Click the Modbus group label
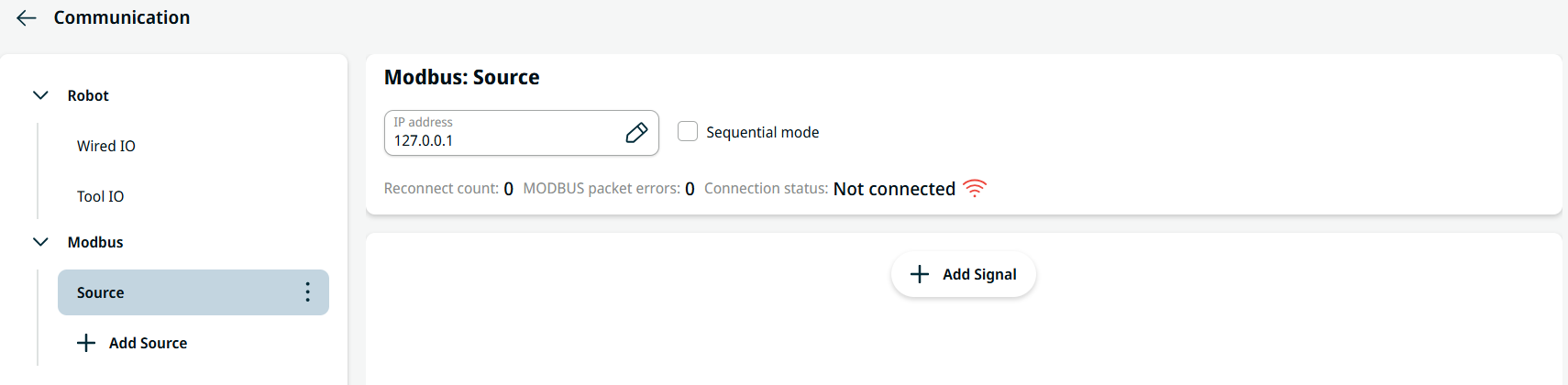This screenshot has width=1568, height=385. [95, 242]
